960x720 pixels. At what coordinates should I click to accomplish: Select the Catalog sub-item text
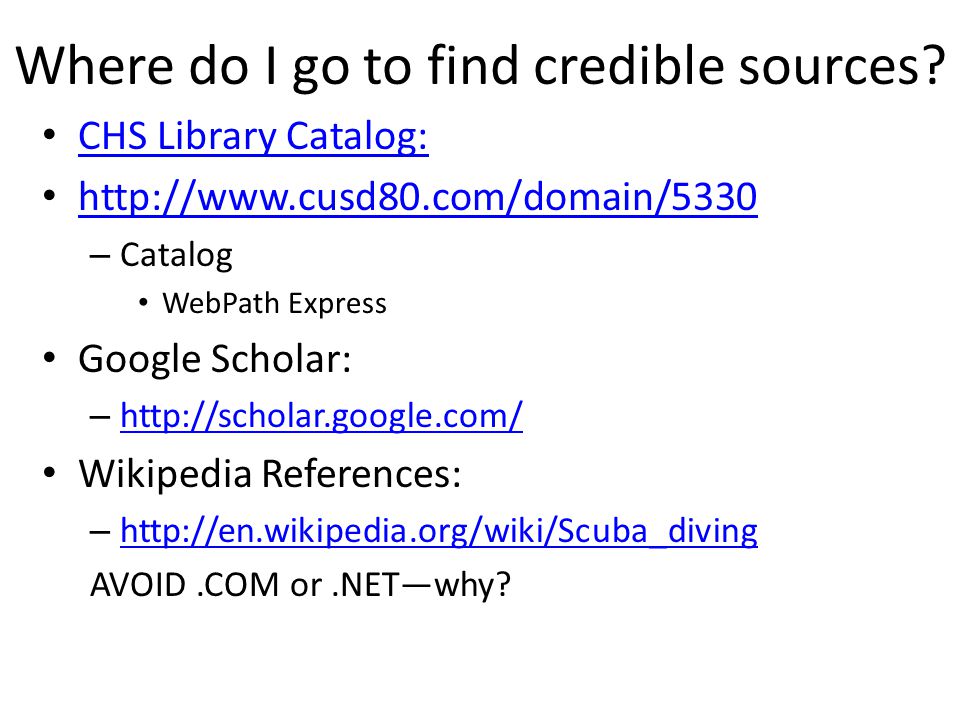click(x=176, y=255)
